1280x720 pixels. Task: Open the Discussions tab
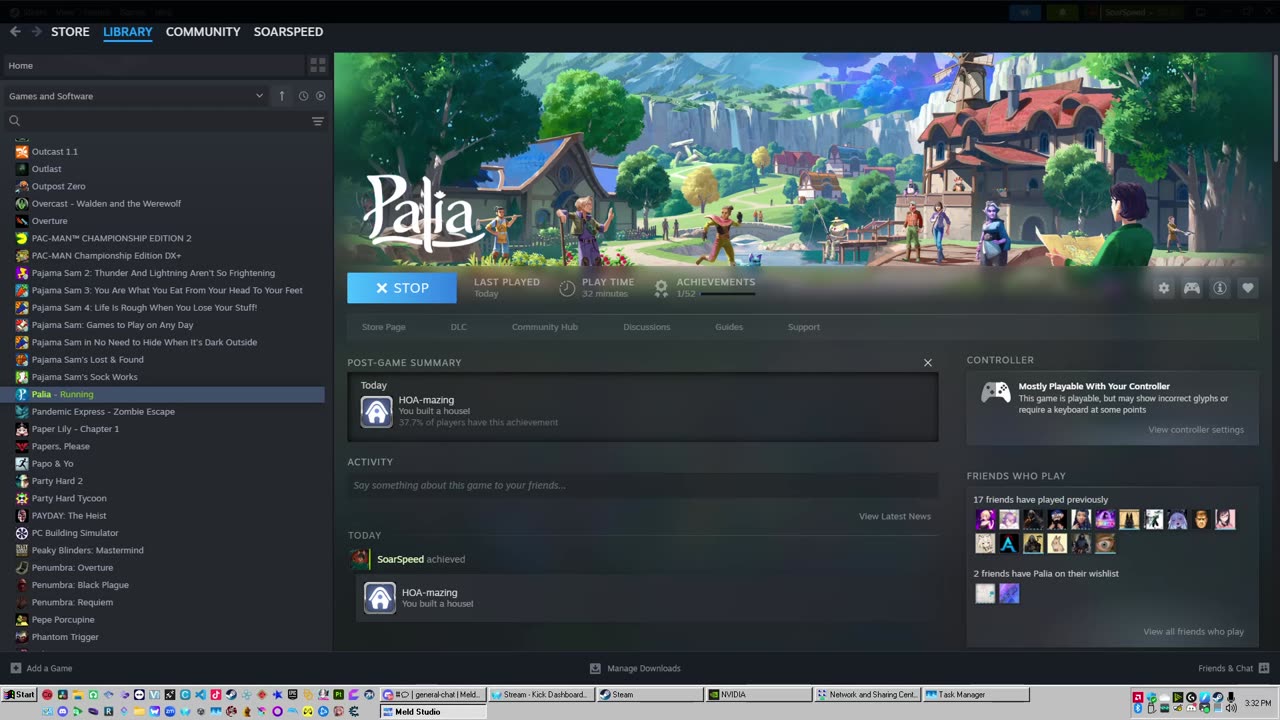pos(647,327)
